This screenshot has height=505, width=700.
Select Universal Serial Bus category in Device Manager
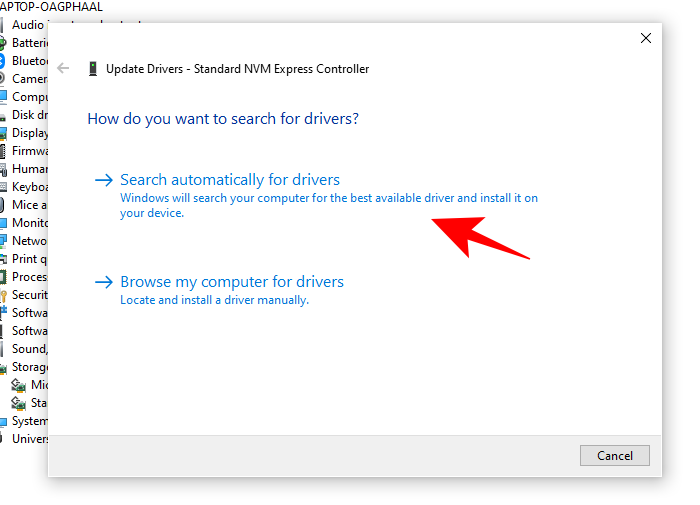30,439
